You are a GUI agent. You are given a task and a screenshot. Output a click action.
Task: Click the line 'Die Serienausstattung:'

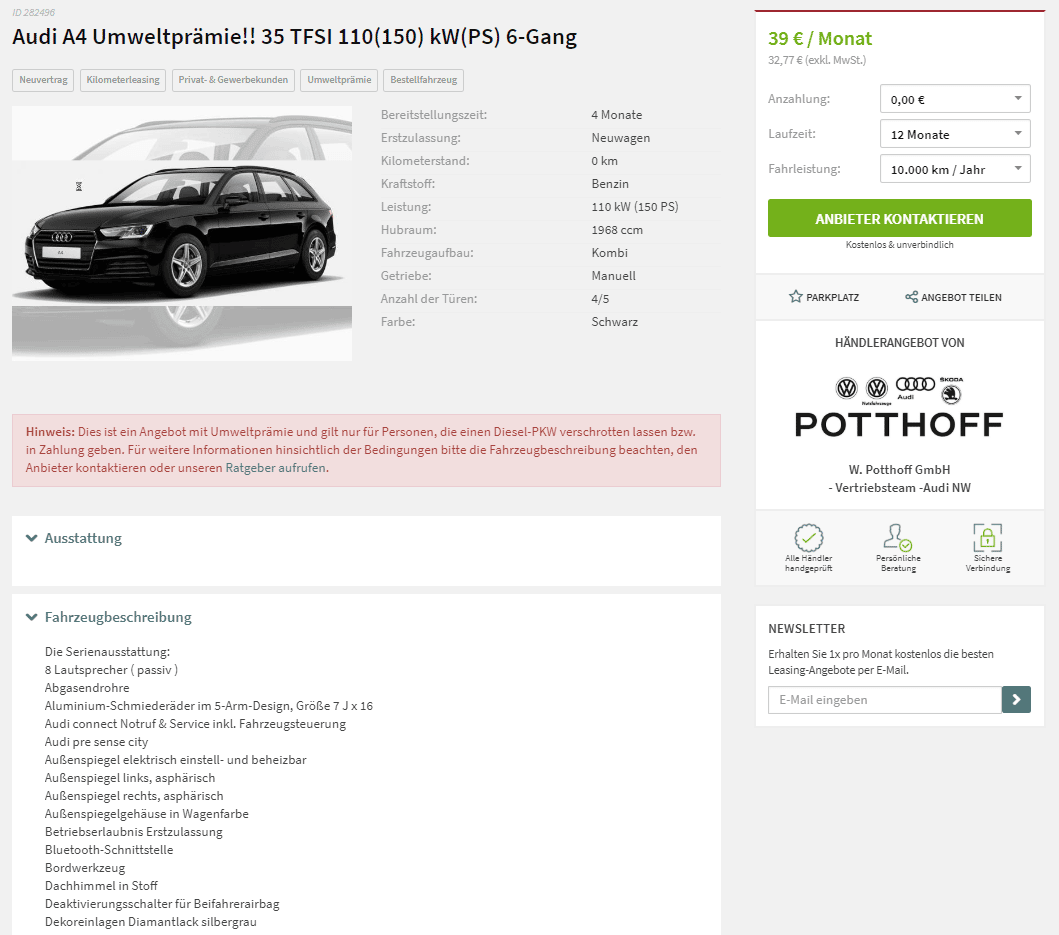coord(107,652)
